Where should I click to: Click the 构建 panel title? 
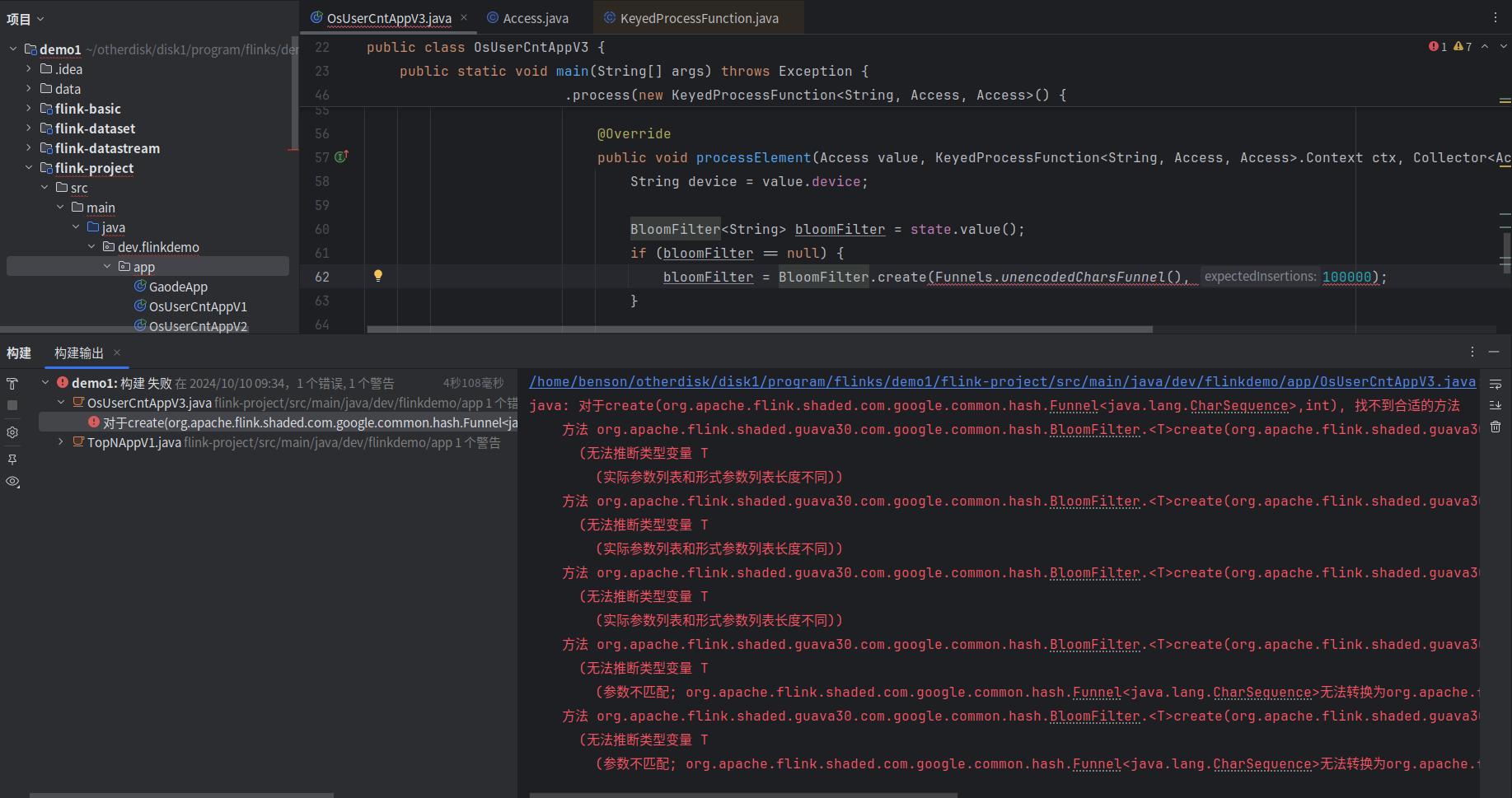click(x=19, y=352)
